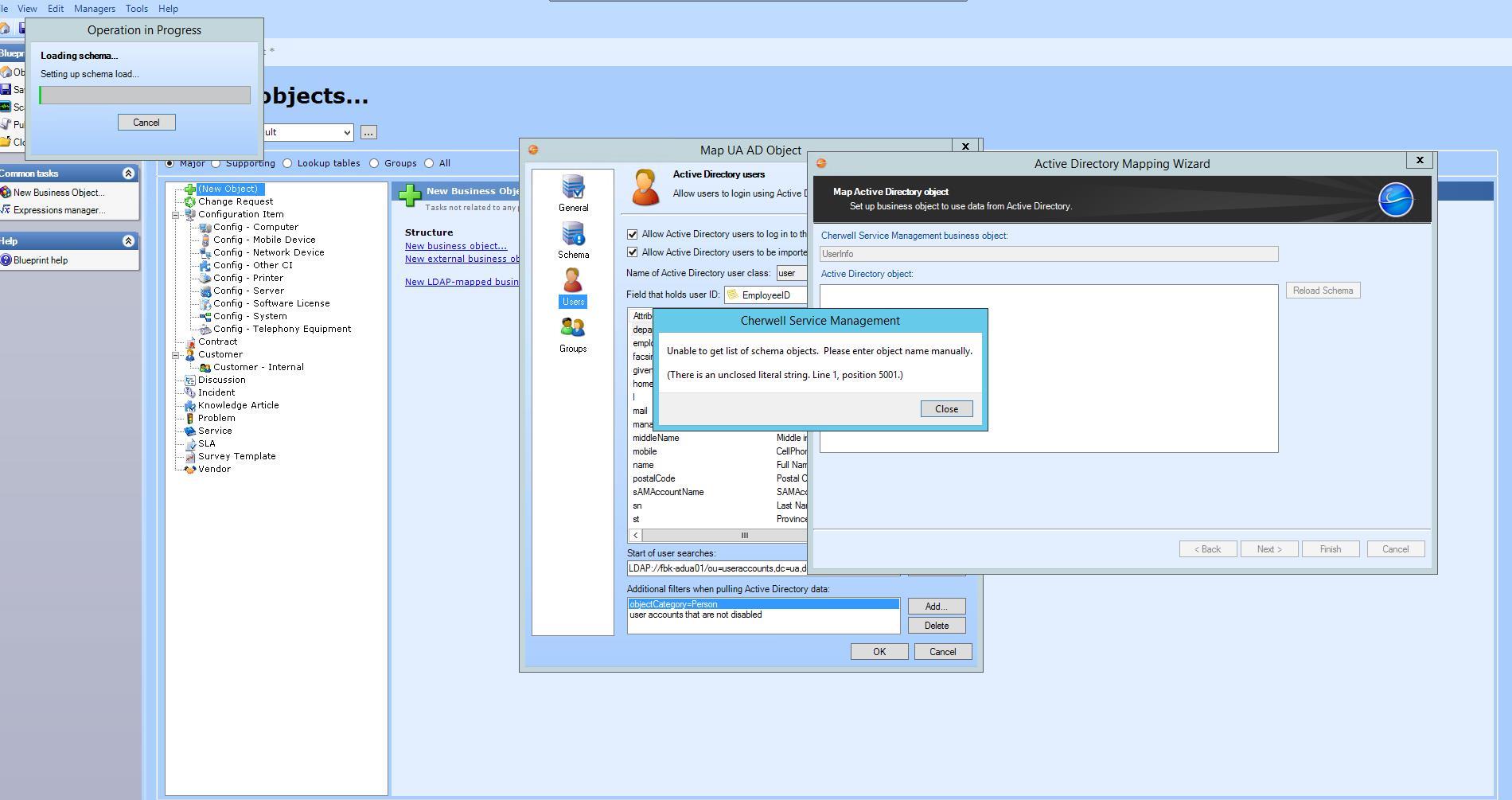Open the Managers menu
The height and width of the screenshot is (800, 1512).
coord(95,9)
